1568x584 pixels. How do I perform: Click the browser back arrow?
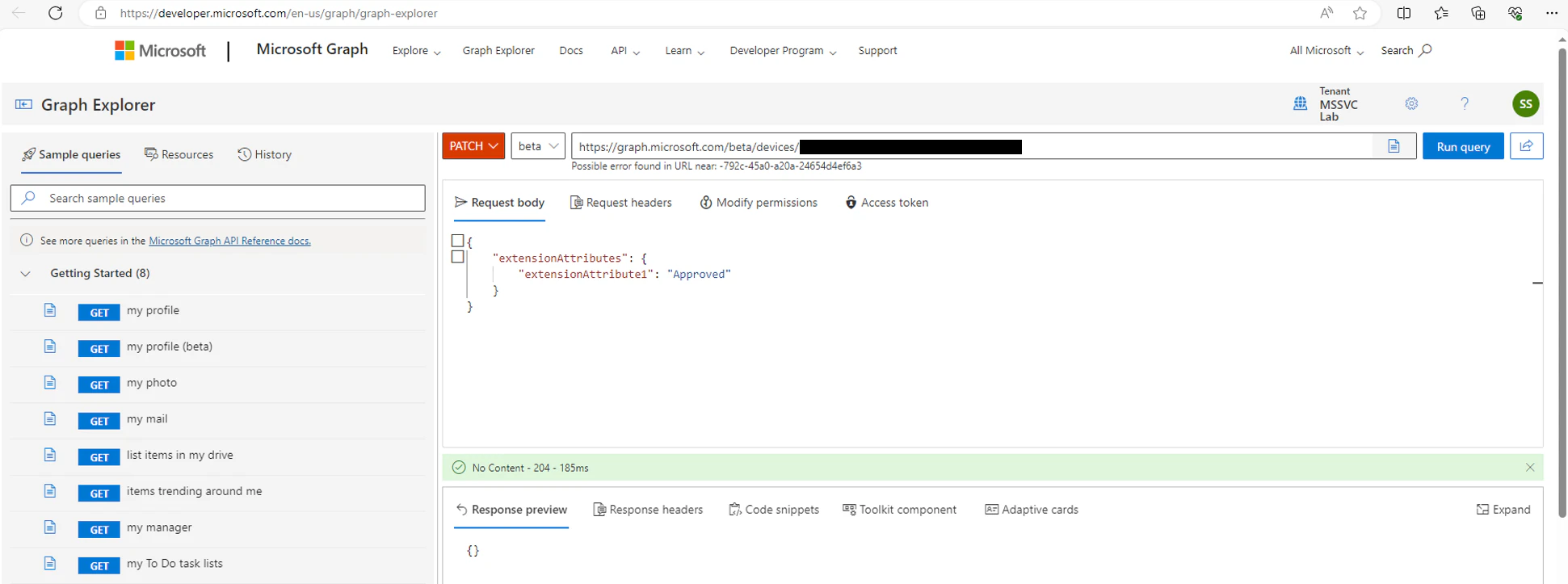point(19,13)
